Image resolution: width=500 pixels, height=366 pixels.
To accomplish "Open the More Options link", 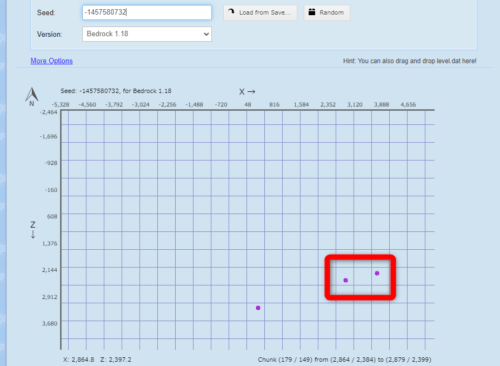I will click(52, 61).
